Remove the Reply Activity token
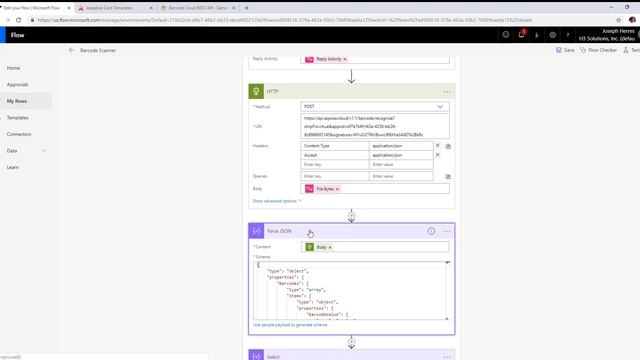 coord(345,59)
